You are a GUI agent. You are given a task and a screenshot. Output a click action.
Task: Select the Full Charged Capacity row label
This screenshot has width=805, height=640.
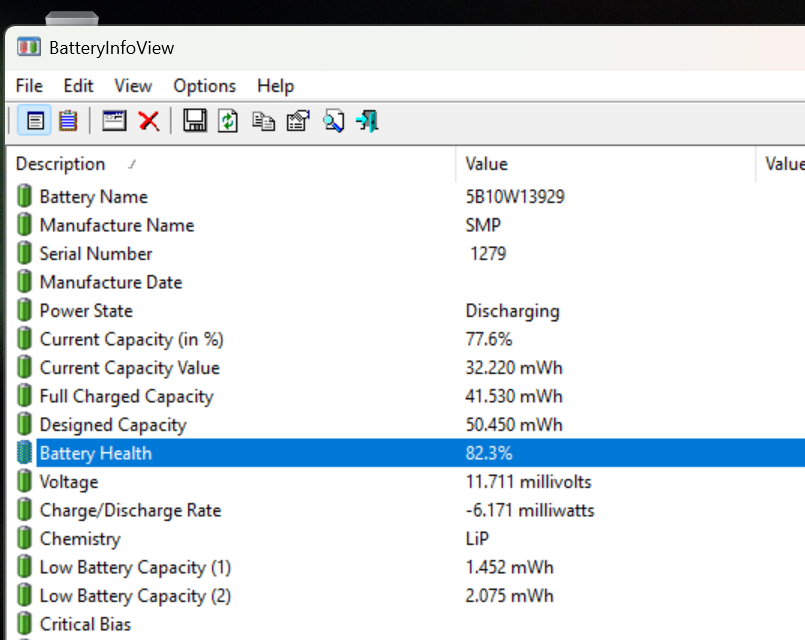point(126,397)
